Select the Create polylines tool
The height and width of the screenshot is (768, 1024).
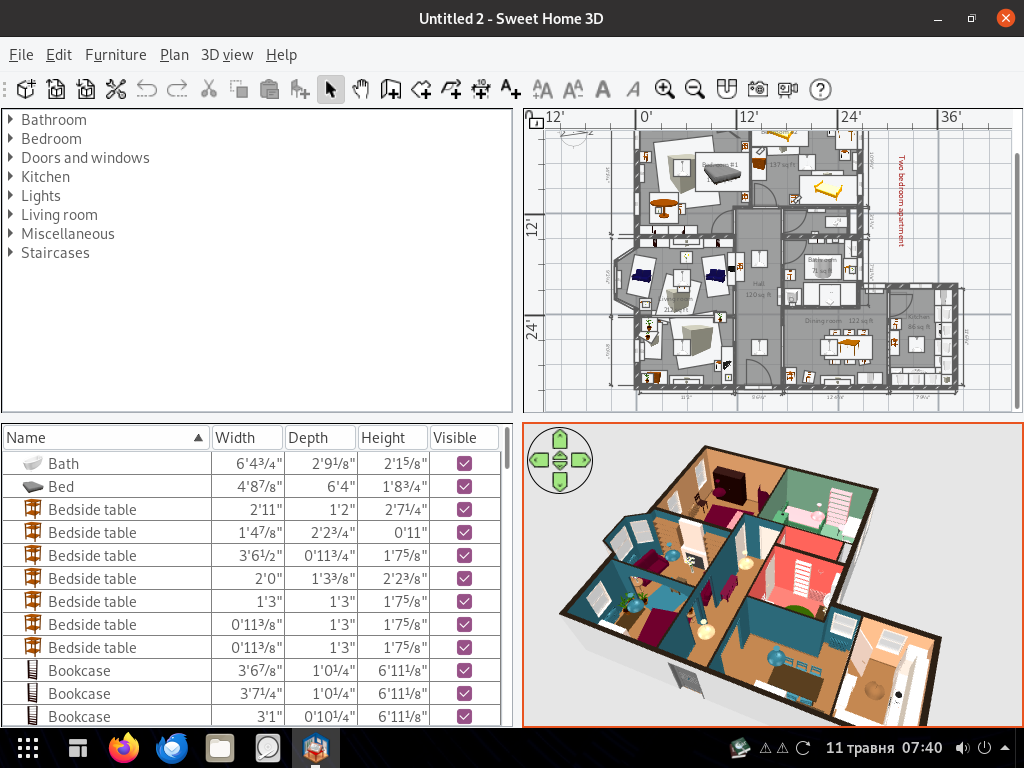451,89
